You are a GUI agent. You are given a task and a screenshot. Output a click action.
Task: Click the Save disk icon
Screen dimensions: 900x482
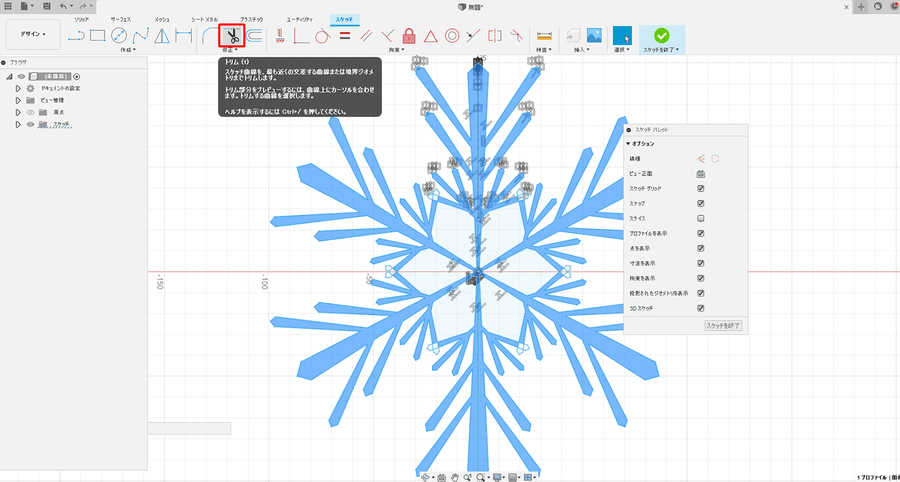[x=46, y=6]
